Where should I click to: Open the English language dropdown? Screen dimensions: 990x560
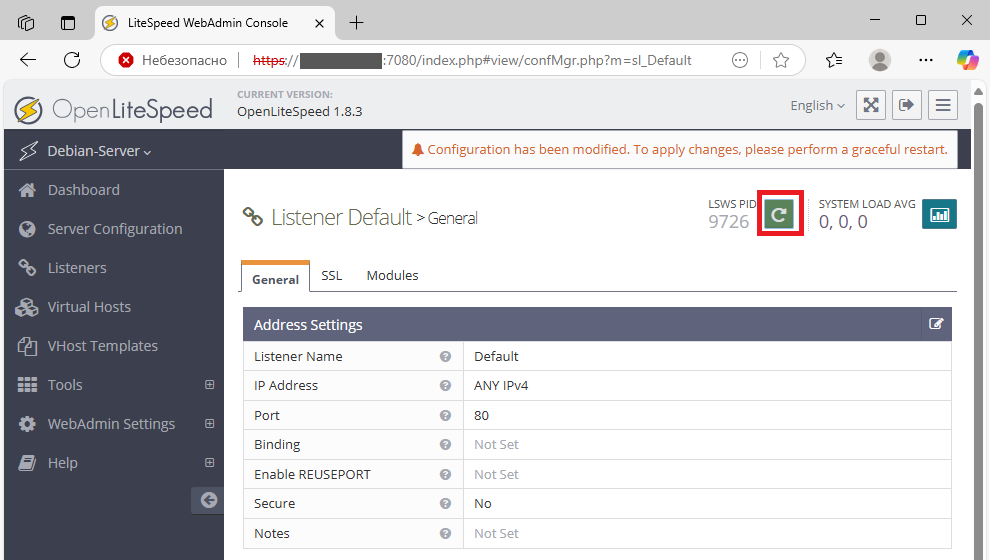(817, 105)
